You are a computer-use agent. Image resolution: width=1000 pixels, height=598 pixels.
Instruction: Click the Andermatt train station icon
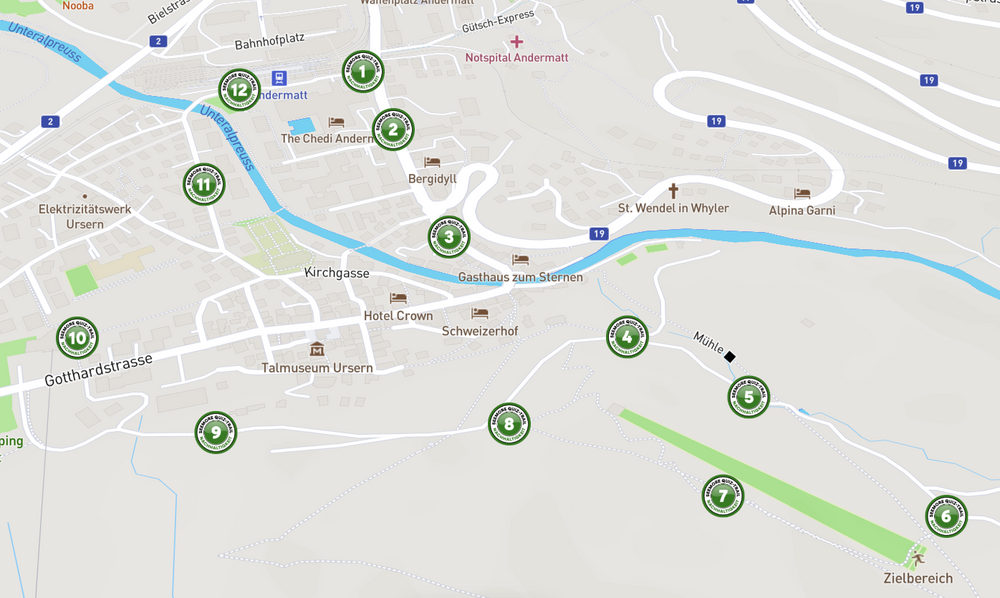click(x=279, y=78)
